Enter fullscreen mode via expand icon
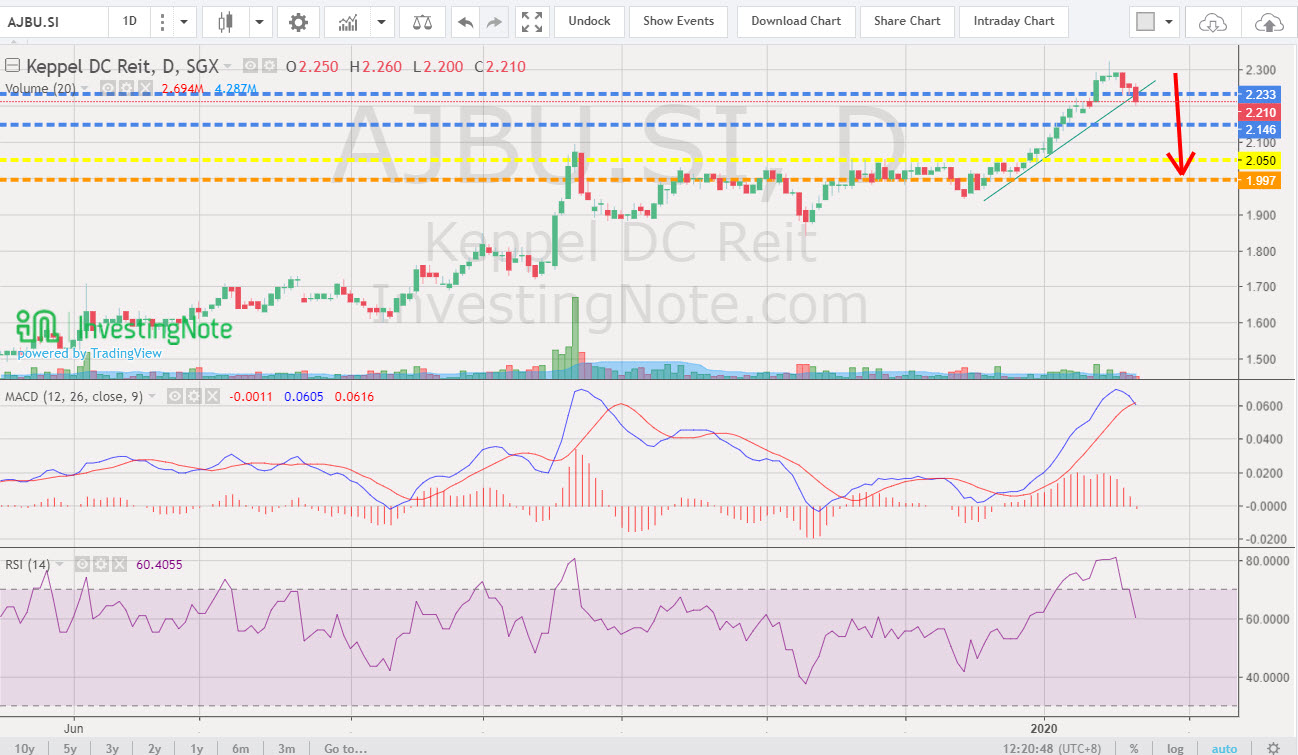1298x755 pixels. click(x=532, y=21)
